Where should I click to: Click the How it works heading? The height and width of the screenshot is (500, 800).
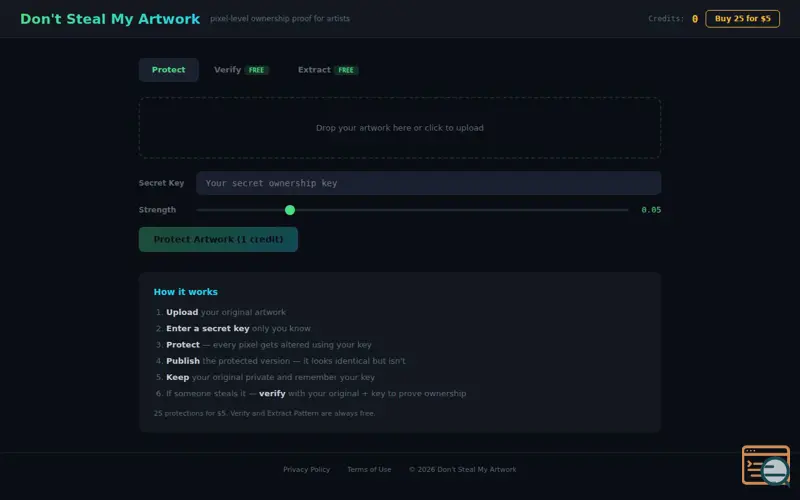point(186,292)
